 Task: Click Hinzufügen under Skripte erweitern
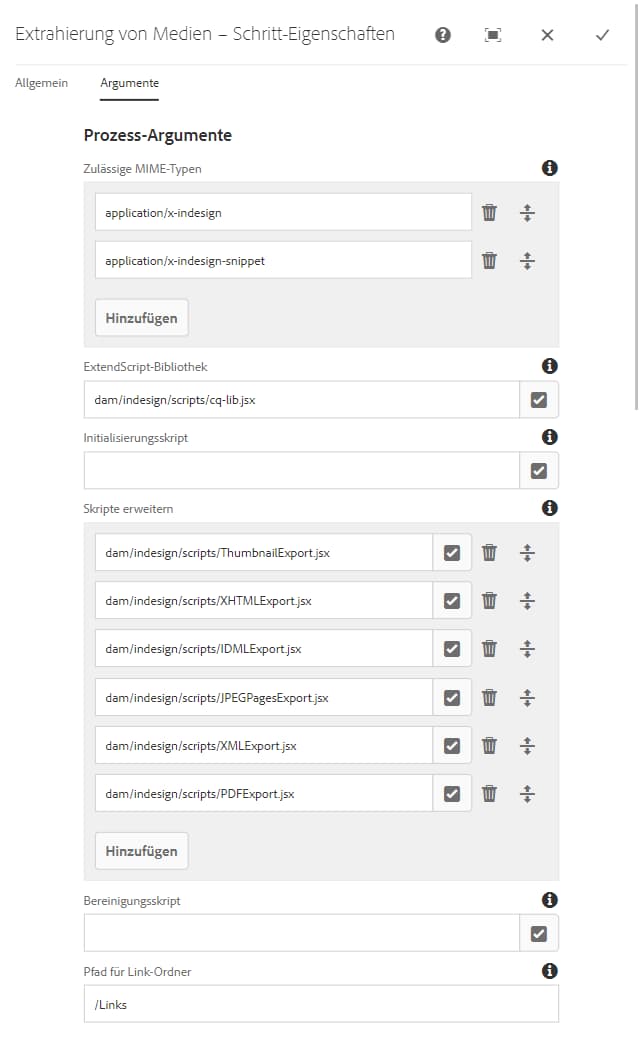(141, 850)
